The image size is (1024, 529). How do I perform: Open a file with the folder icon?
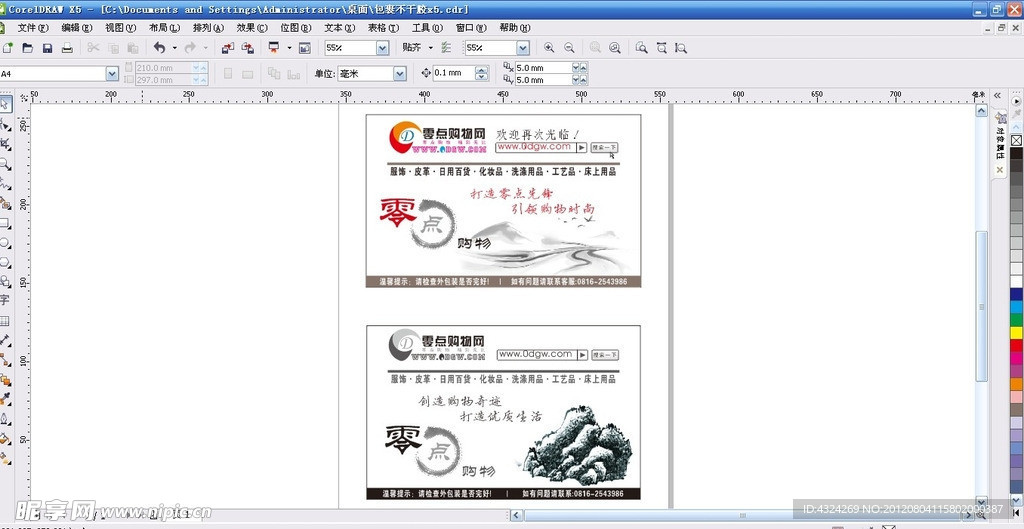[x=27, y=48]
